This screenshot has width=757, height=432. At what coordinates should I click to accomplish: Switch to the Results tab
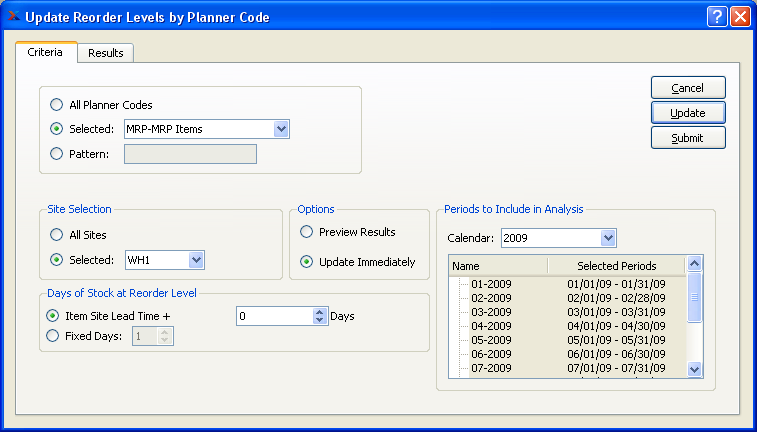[106, 53]
